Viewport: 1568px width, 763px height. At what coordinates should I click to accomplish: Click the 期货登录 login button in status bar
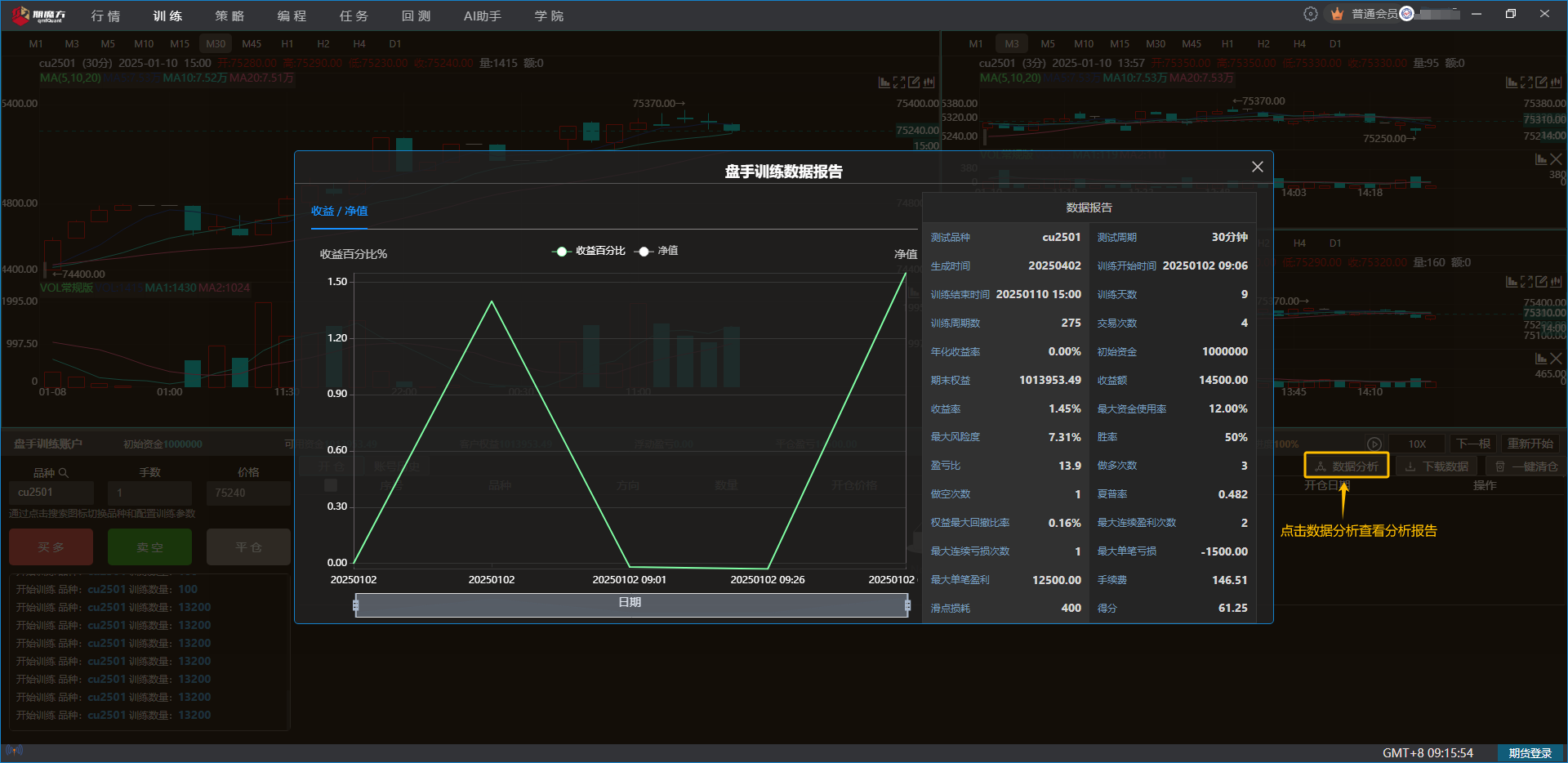pos(1530,753)
